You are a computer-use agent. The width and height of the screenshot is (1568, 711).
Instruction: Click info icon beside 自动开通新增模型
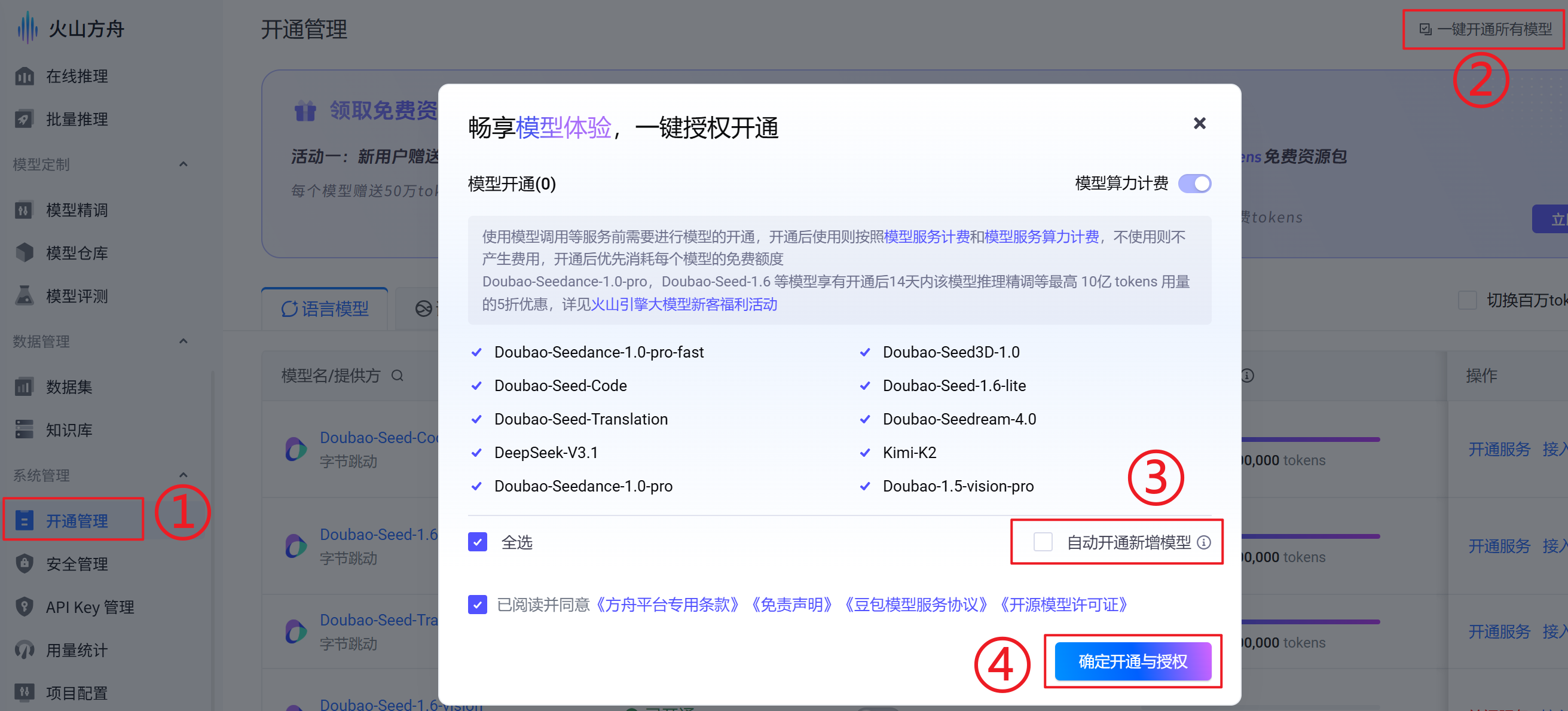tap(1203, 542)
